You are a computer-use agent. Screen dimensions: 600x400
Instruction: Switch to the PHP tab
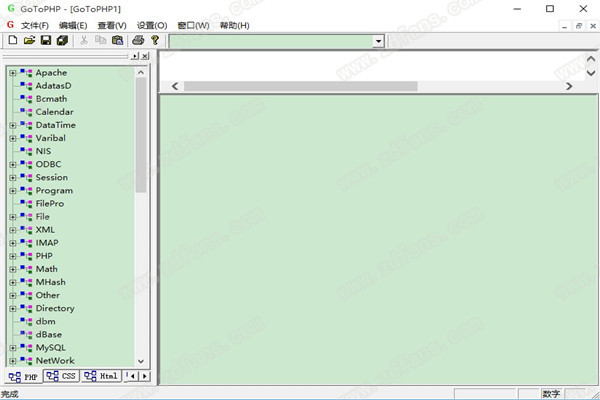click(23, 377)
